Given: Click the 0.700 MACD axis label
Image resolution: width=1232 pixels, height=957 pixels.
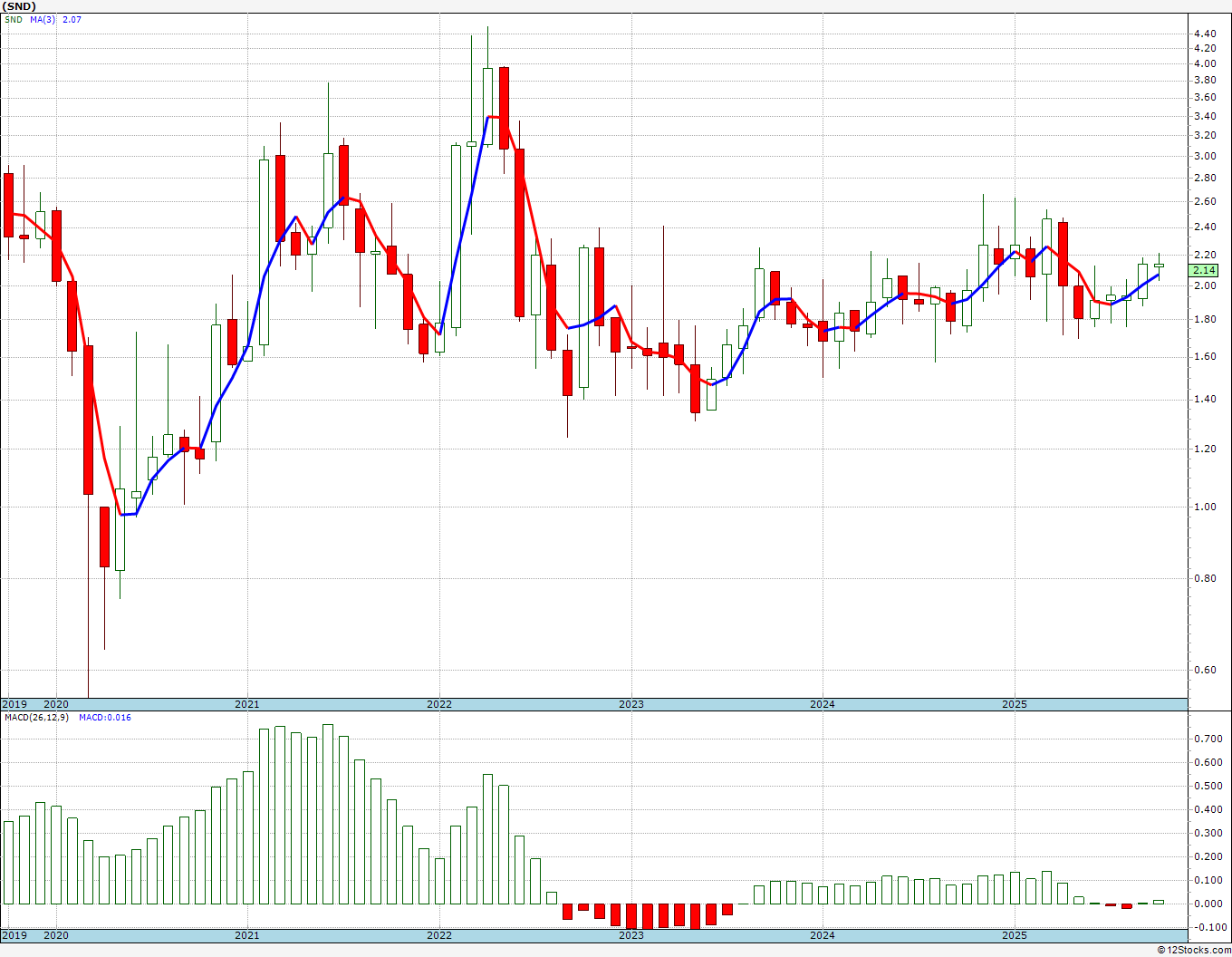Looking at the screenshot, I should (1208, 739).
